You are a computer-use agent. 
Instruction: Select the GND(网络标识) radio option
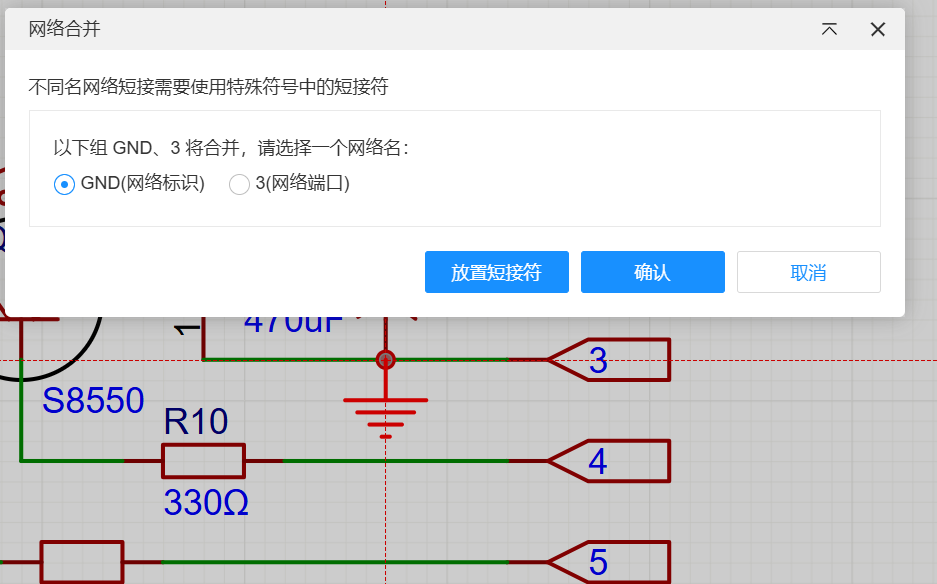(65, 184)
